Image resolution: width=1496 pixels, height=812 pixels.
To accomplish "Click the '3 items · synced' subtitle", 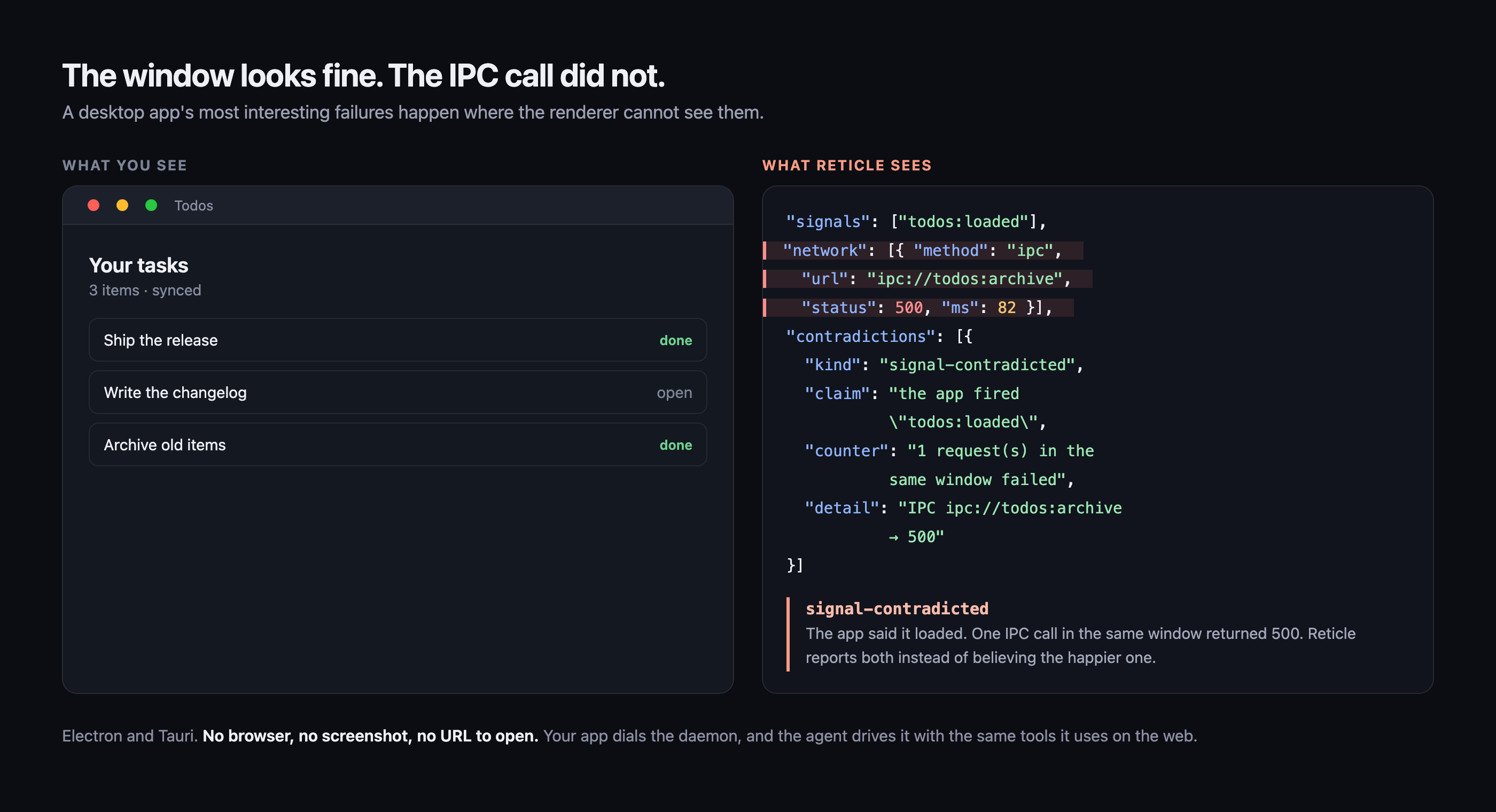I will tap(145, 290).
